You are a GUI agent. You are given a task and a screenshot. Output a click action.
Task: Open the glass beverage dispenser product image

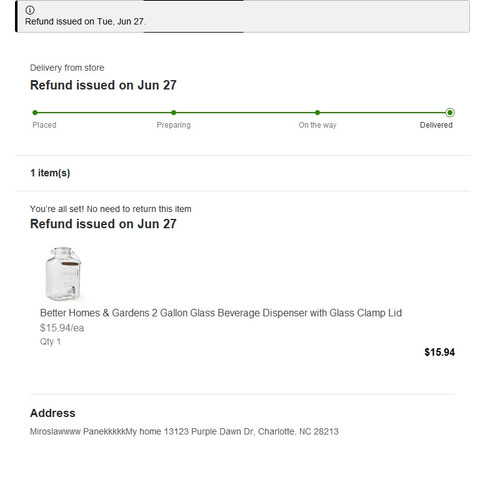click(63, 274)
